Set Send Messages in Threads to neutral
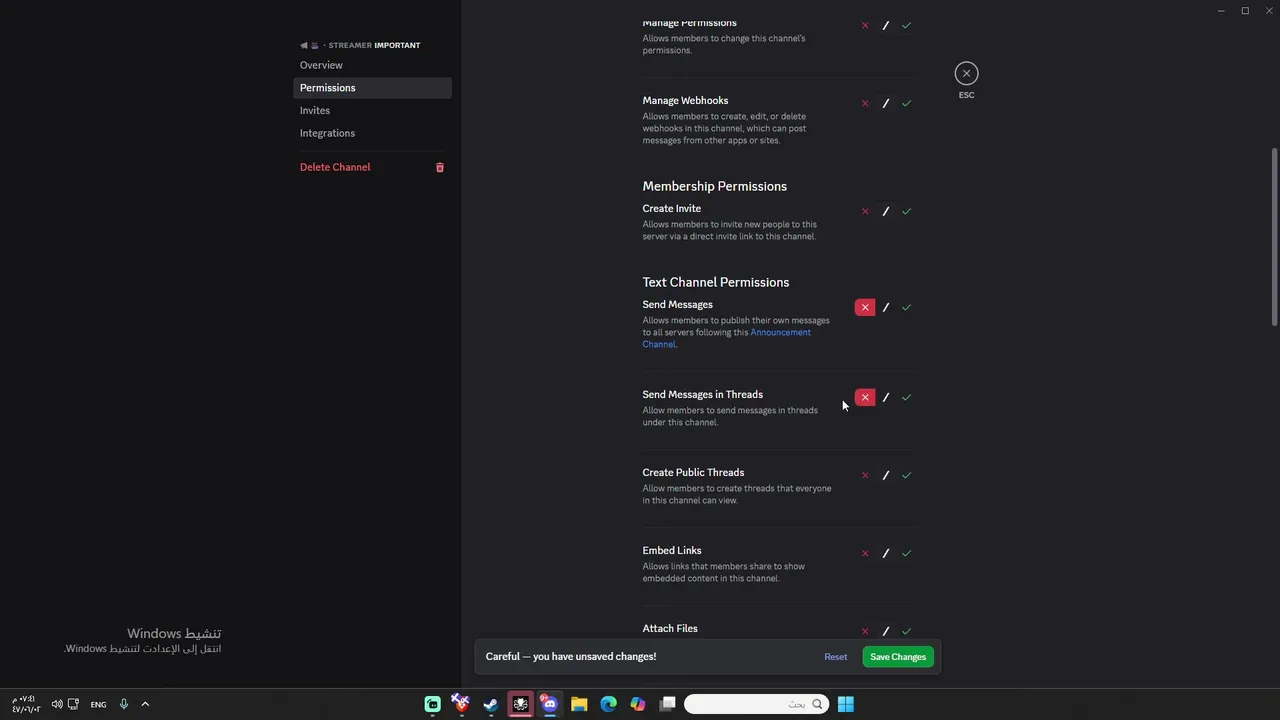1280x720 pixels. click(886, 397)
